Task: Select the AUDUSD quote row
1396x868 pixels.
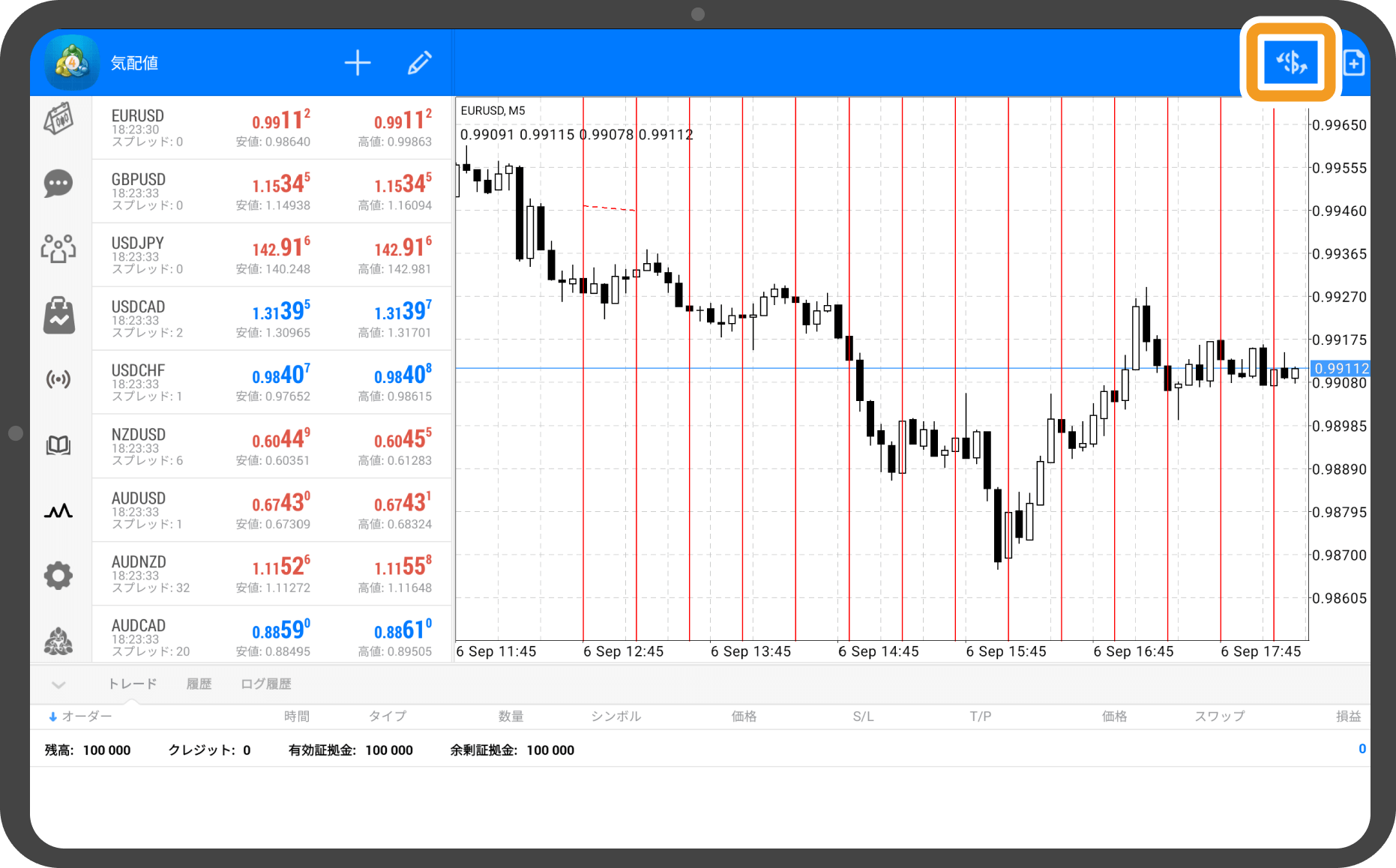Action: (x=271, y=510)
